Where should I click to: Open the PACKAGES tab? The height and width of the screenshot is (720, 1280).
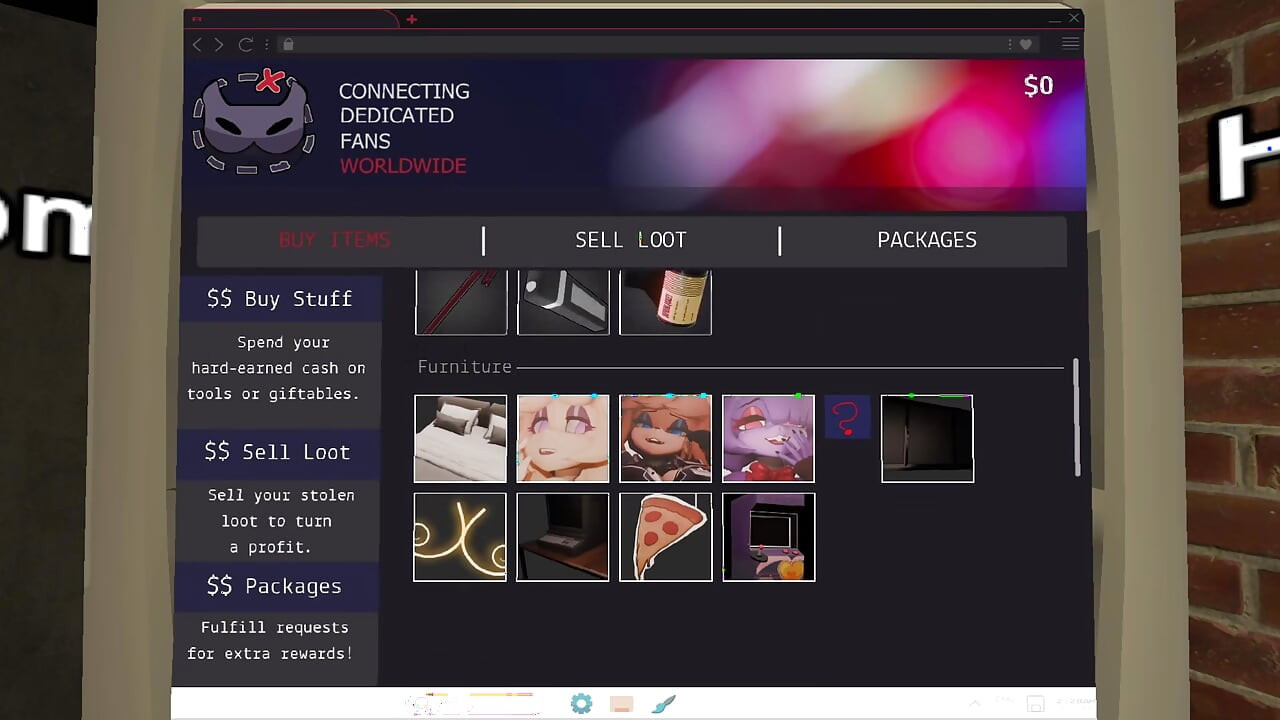[x=927, y=240]
